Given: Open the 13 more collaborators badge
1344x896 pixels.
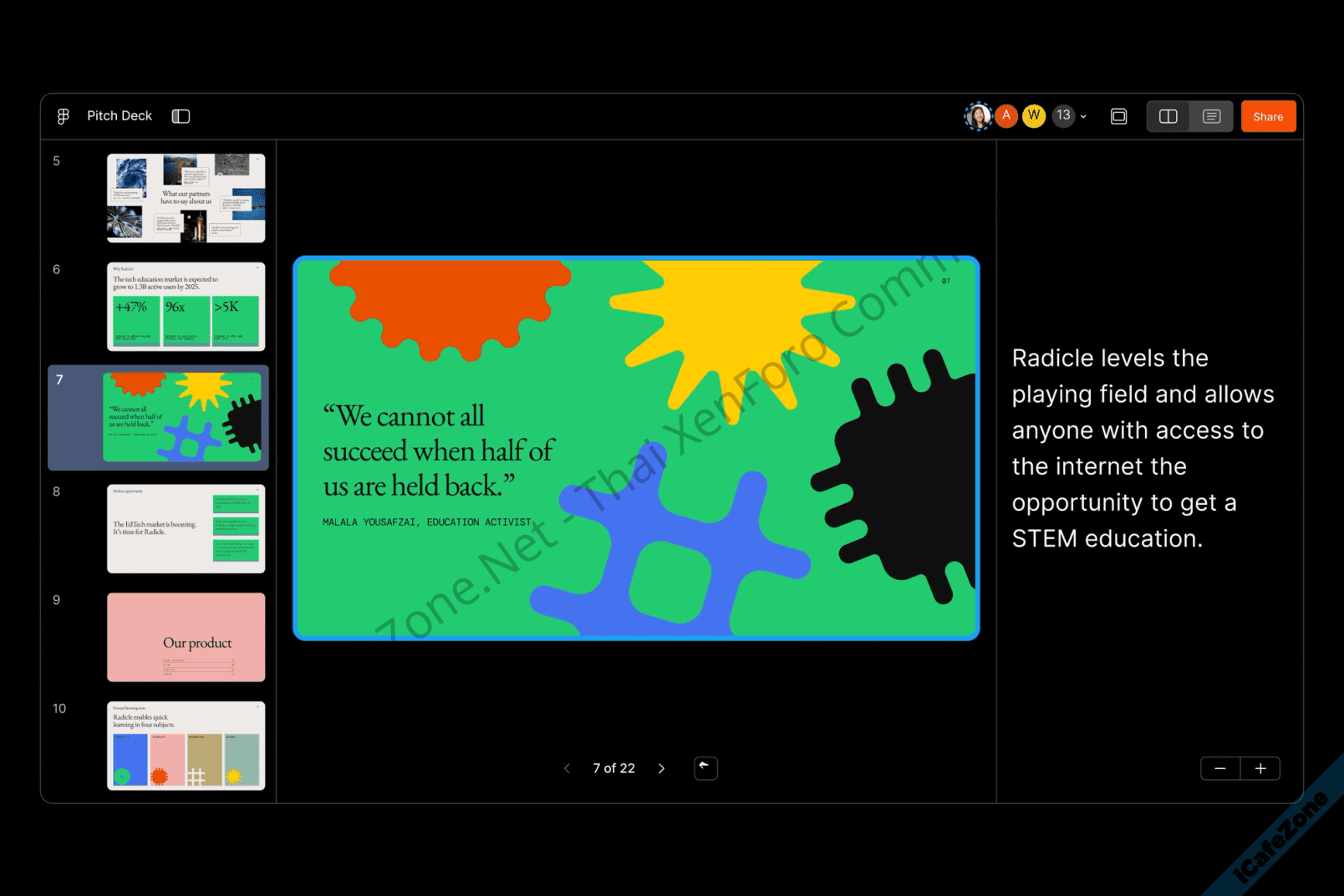Looking at the screenshot, I should 1062,116.
